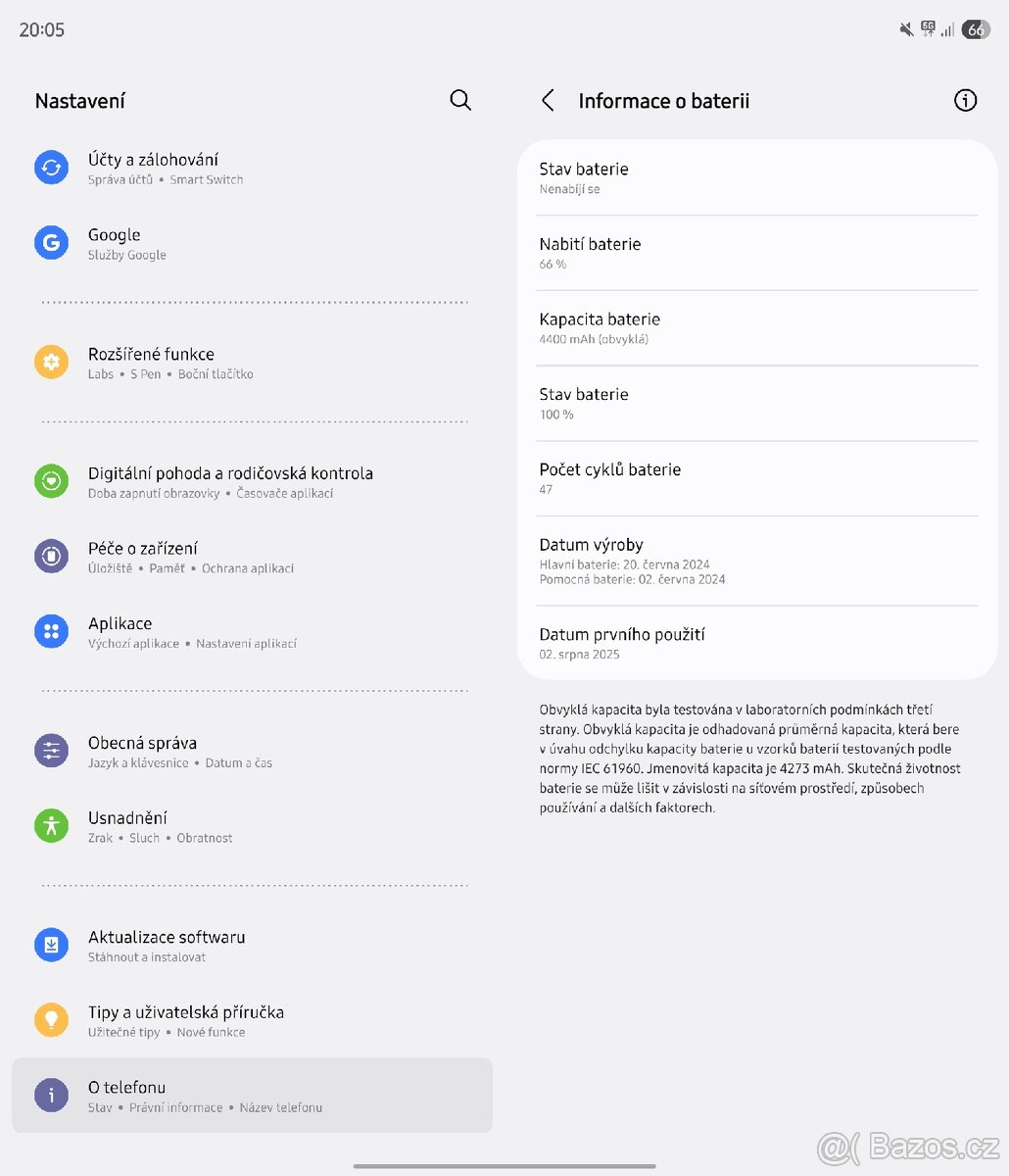Go back from Informace o baterii
This screenshot has width=1010, height=1176.
point(548,100)
